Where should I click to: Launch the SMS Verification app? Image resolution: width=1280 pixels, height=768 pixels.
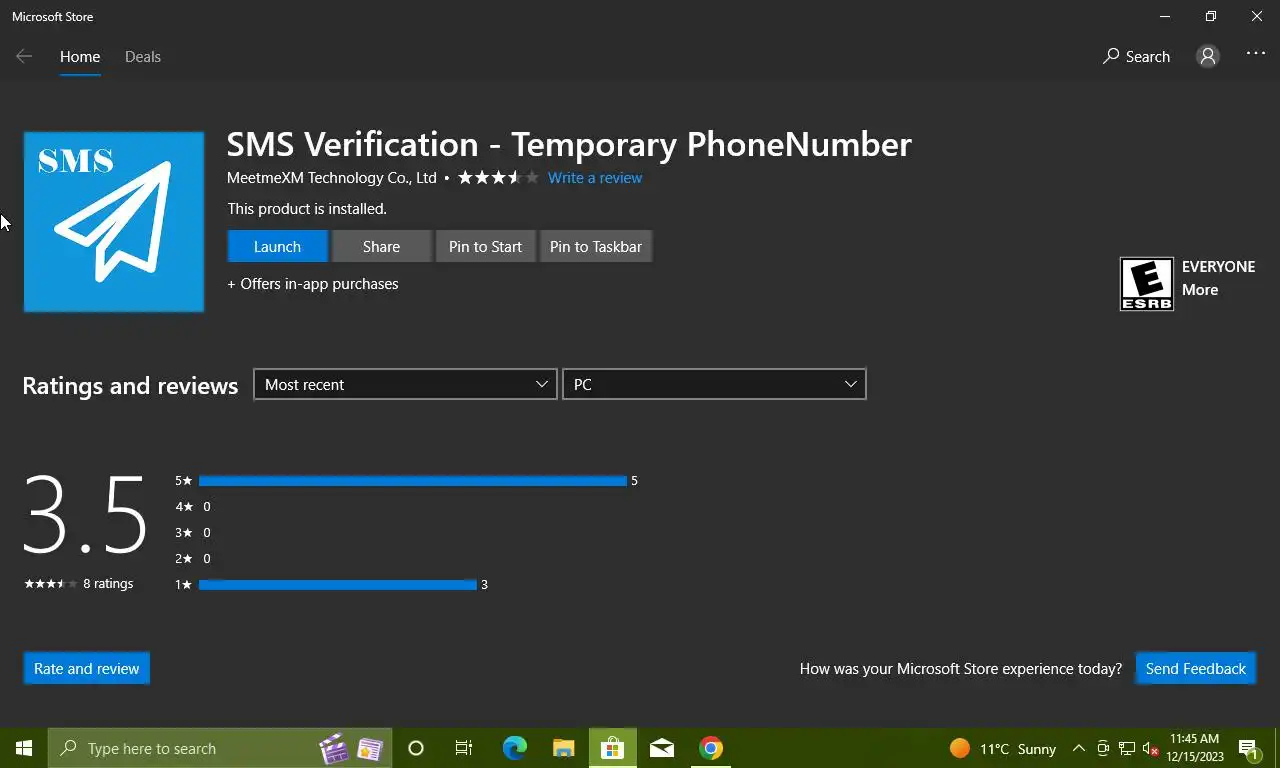tap(277, 246)
